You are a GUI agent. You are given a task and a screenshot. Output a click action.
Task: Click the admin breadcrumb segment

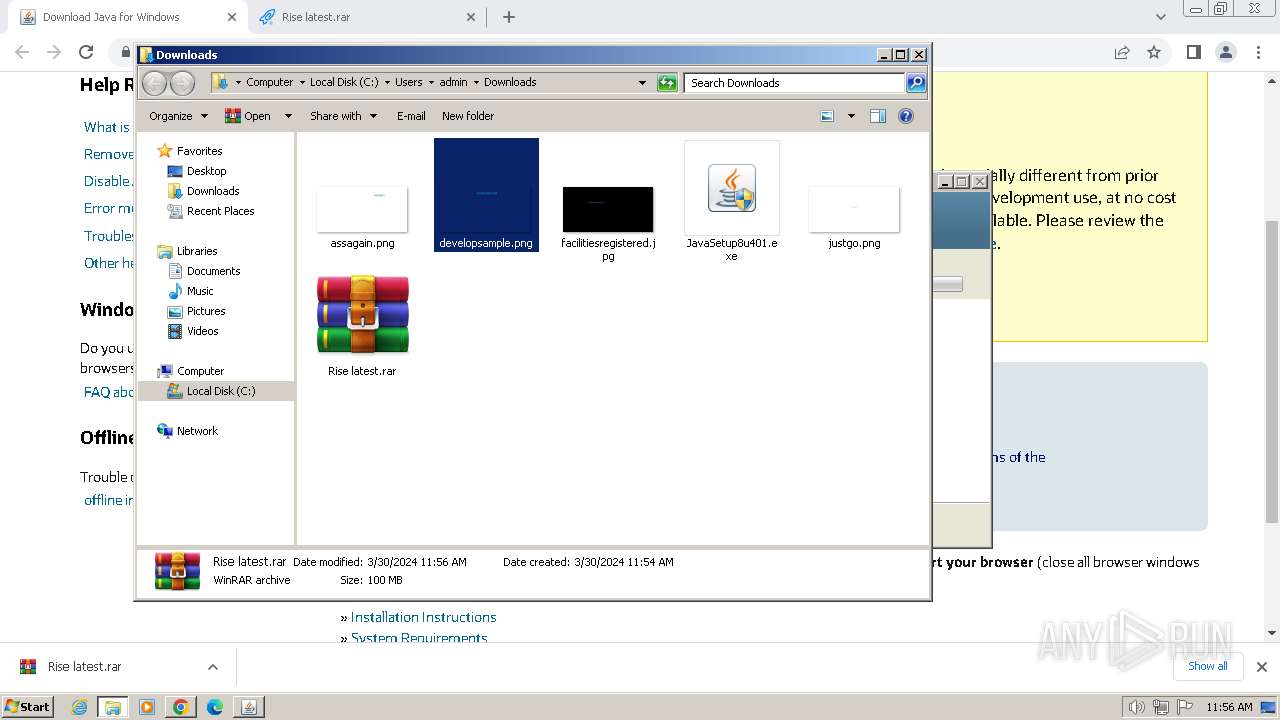pyautogui.click(x=453, y=83)
